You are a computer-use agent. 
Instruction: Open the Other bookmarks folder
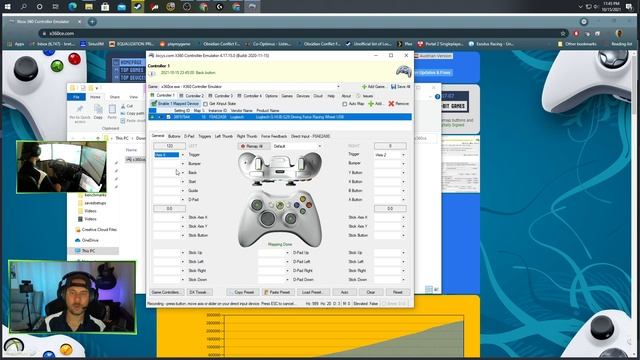[577, 44]
